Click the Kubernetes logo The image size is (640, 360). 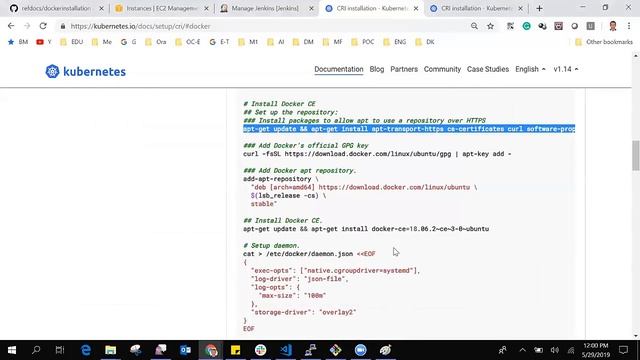pyautogui.click(x=86, y=71)
